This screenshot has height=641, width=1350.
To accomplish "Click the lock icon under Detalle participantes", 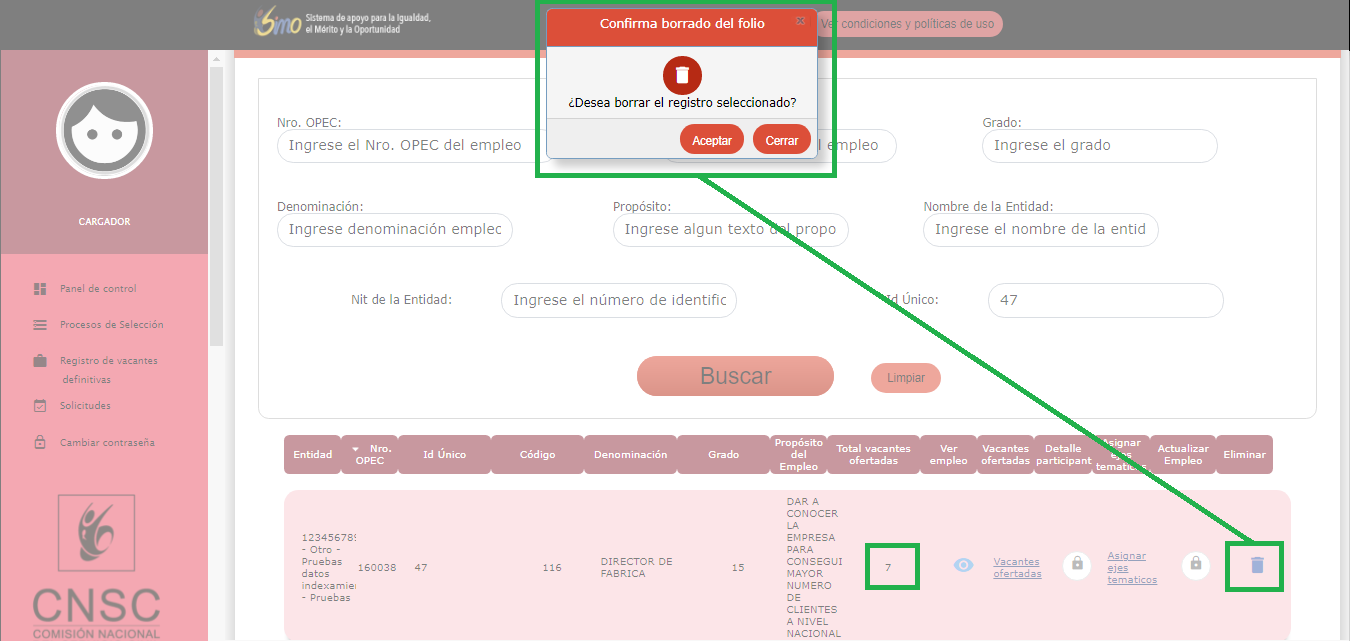I will [1077, 564].
